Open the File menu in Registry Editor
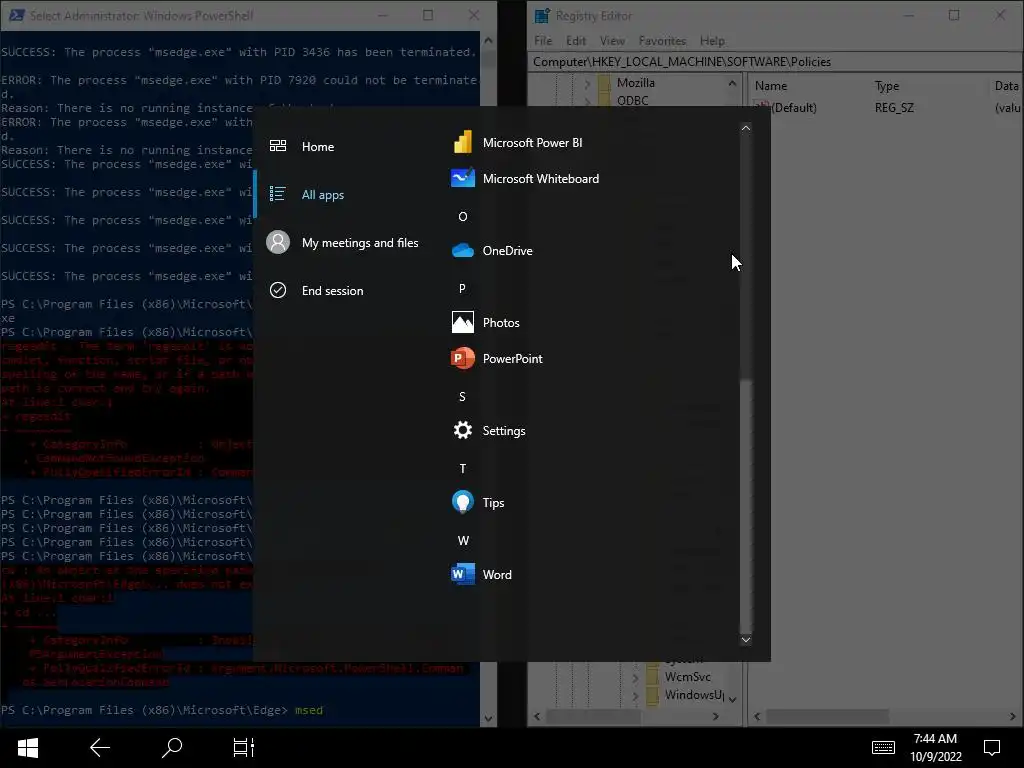This screenshot has height=768, width=1024. pyautogui.click(x=543, y=40)
